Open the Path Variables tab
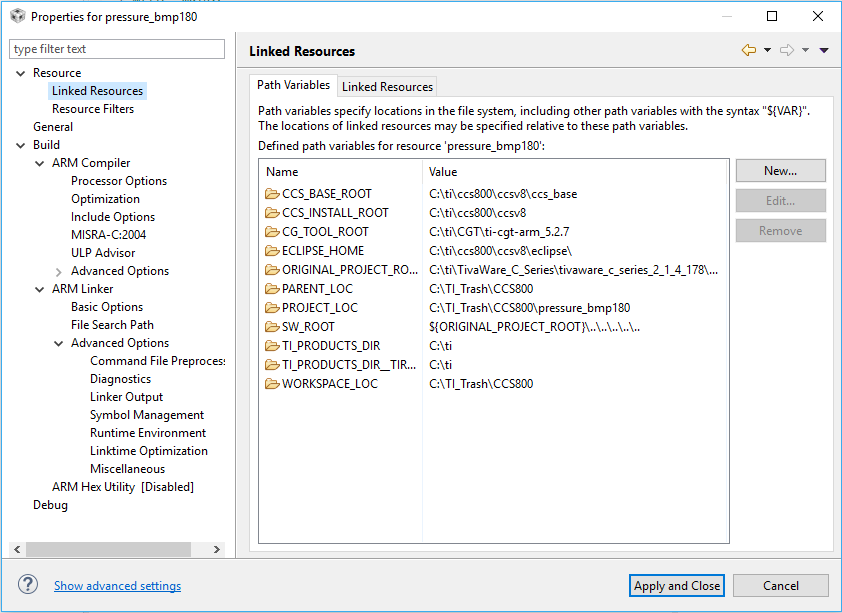 coord(293,85)
